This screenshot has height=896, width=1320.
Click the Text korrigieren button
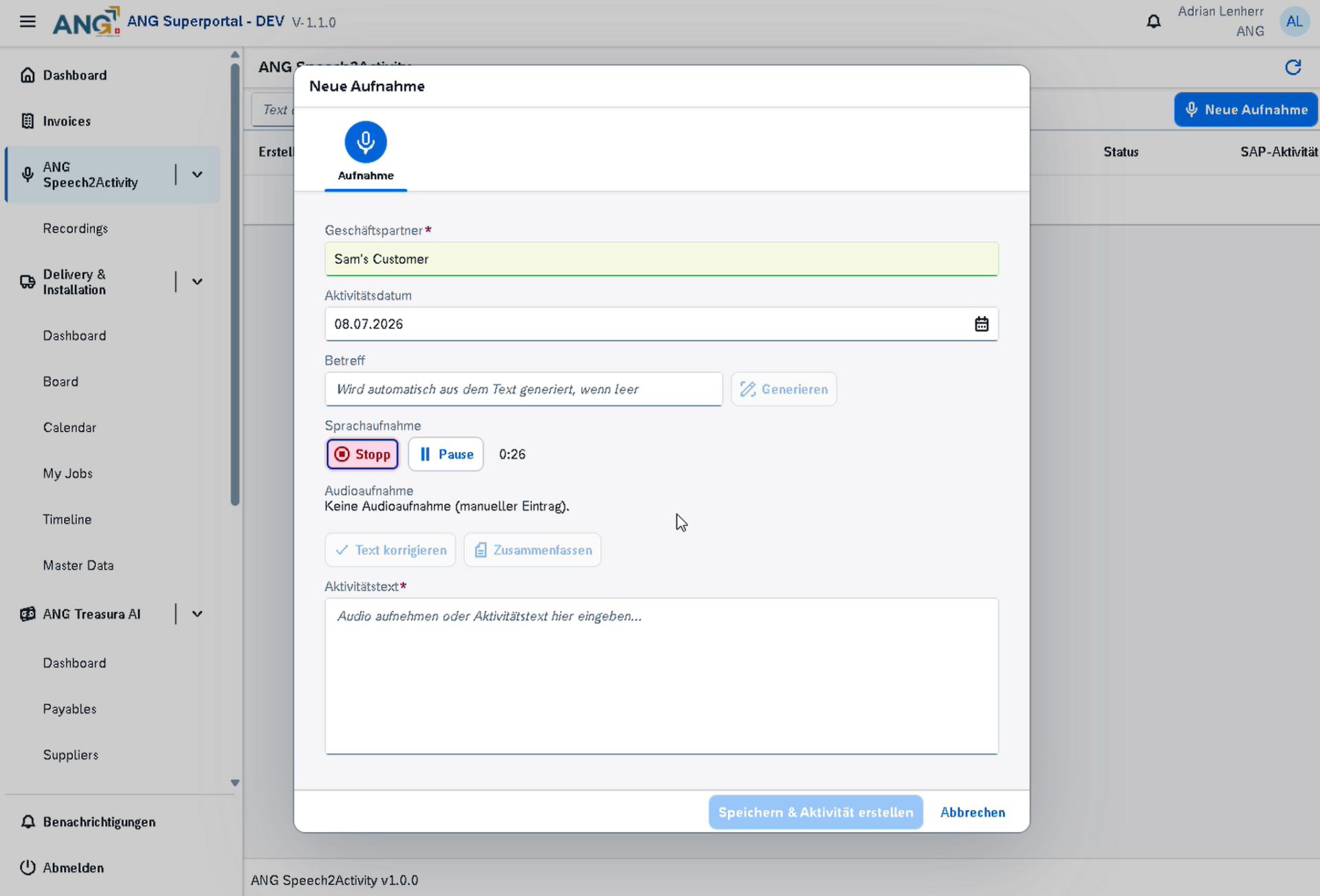[x=390, y=550]
